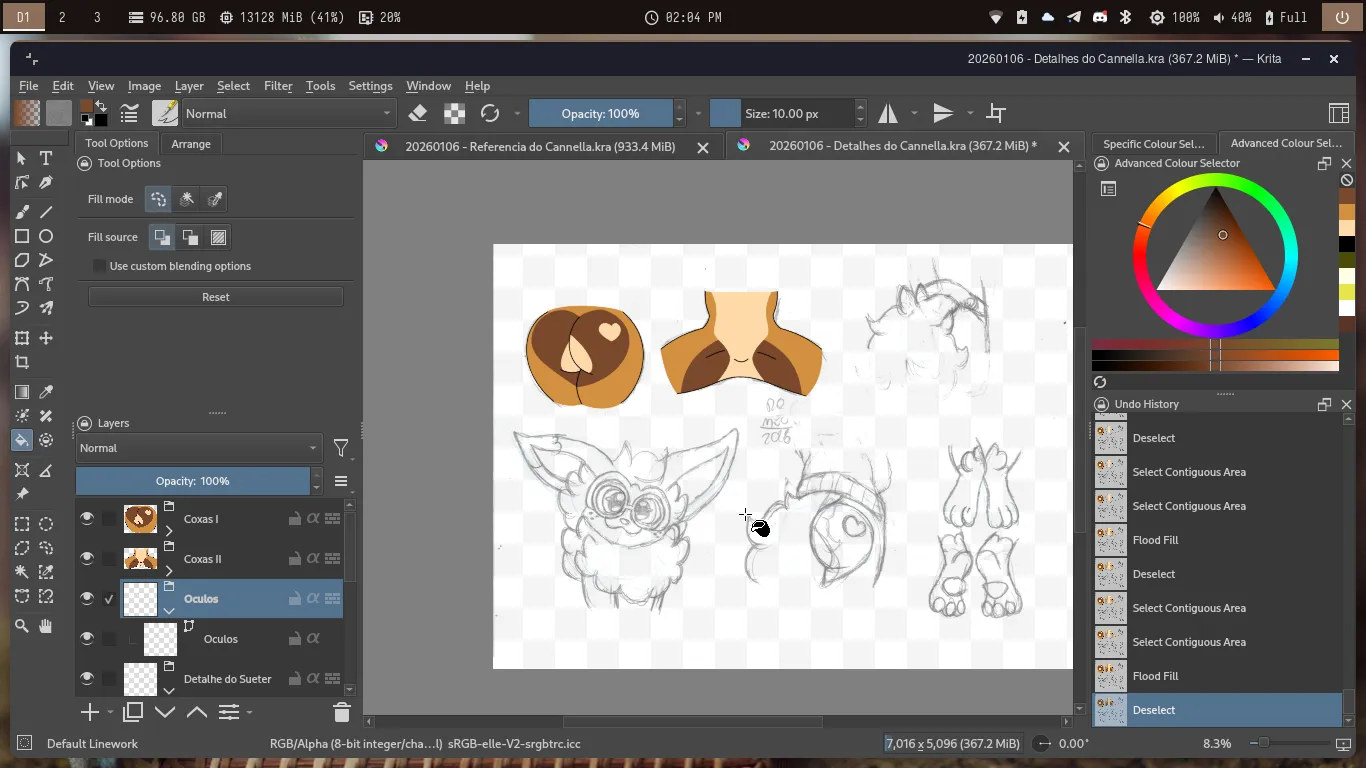The height and width of the screenshot is (768, 1366).
Task: Select the Crop tool
Action: [x=22, y=362]
